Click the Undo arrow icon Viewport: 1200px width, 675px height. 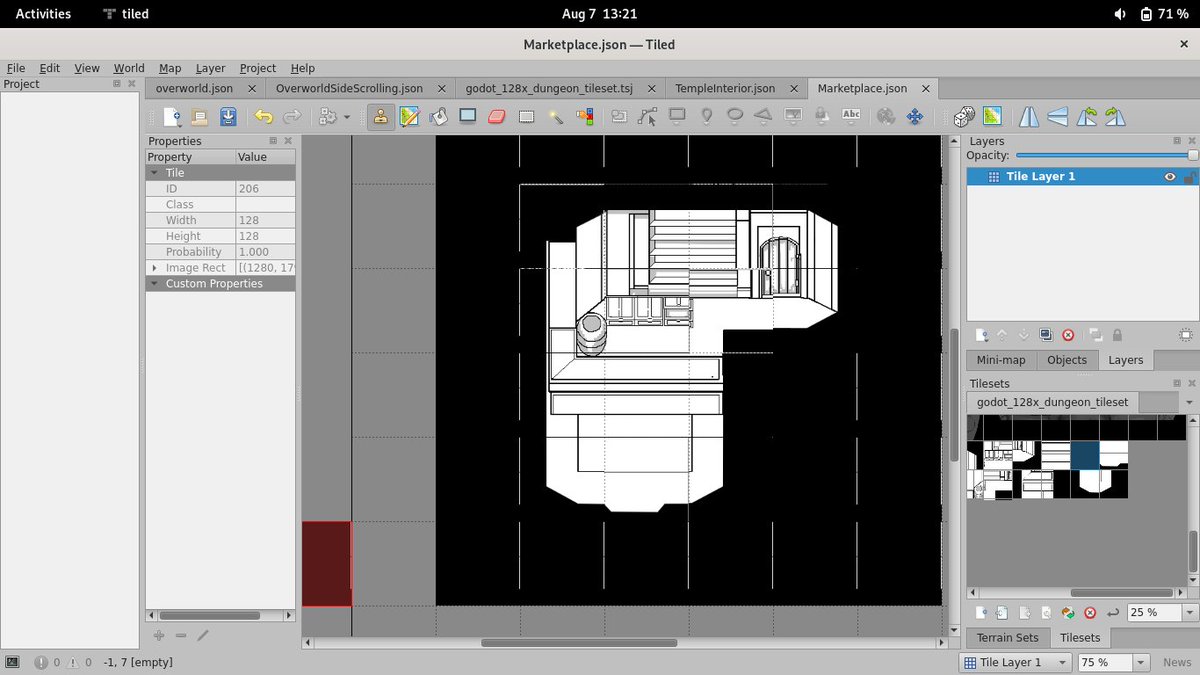pyautogui.click(x=263, y=116)
